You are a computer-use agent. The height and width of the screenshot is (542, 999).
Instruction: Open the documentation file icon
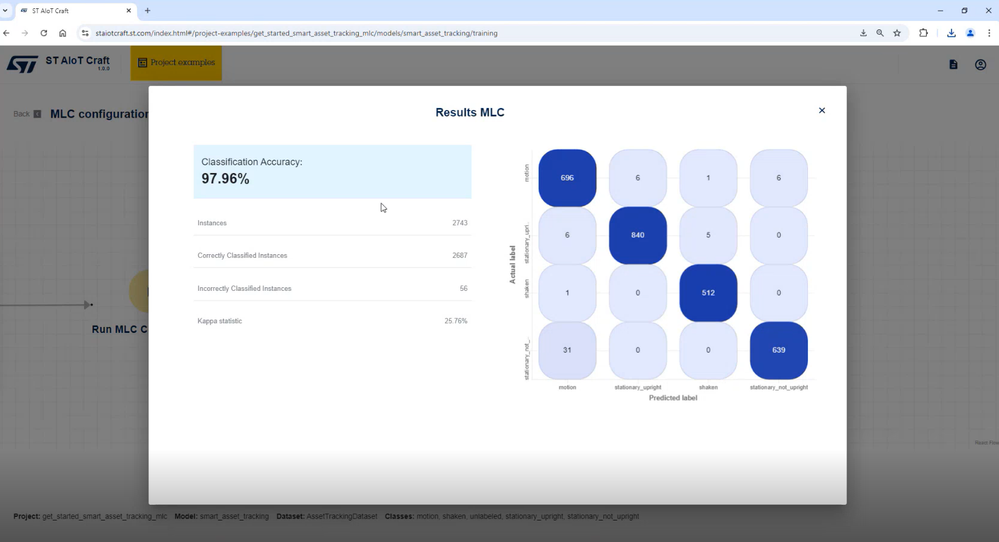pos(953,64)
